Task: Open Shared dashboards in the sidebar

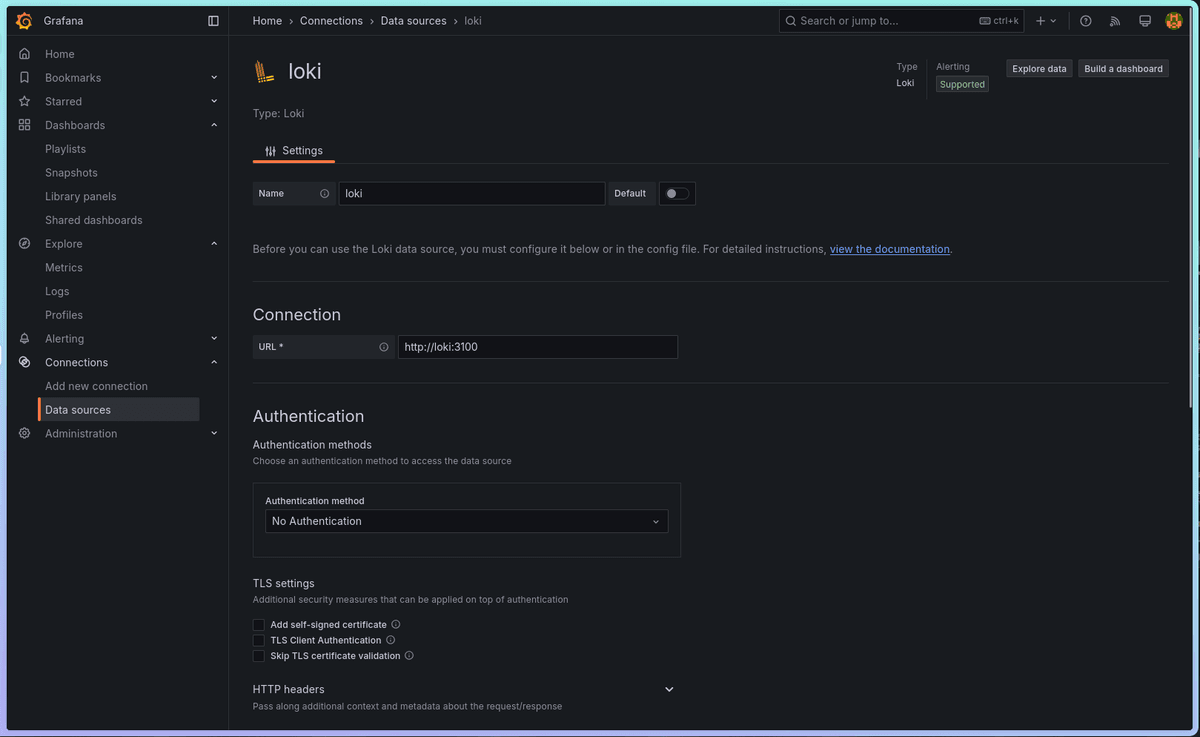Action: click(x=93, y=220)
